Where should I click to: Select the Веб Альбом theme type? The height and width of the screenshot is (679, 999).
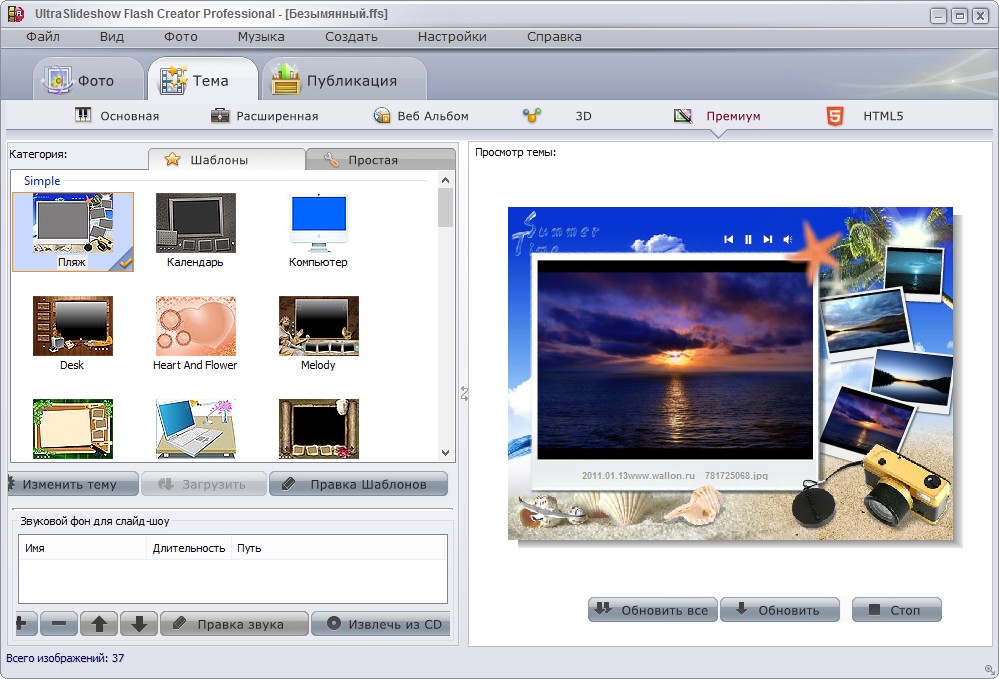click(x=421, y=116)
